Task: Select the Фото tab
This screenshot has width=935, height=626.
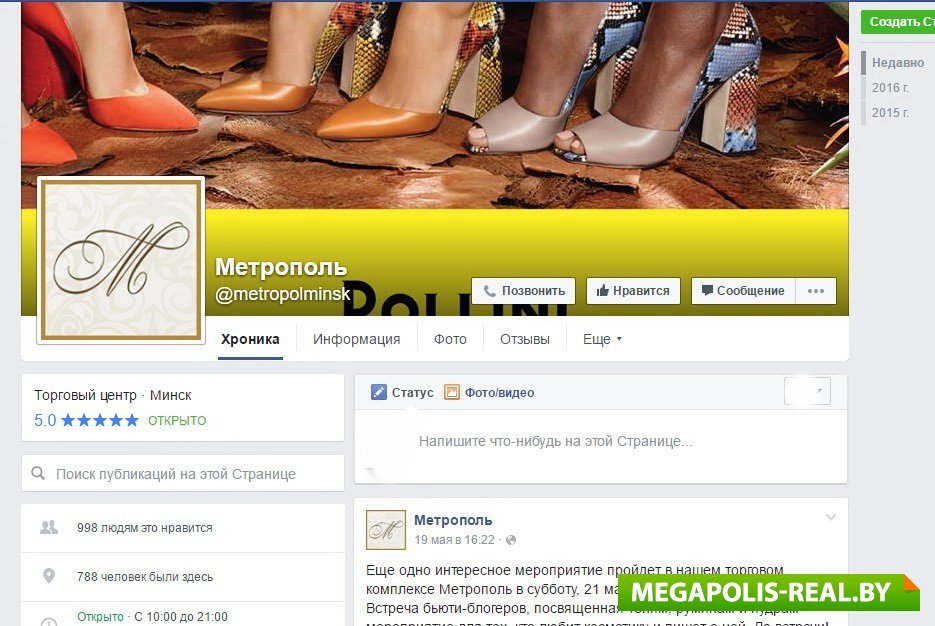Action: [450, 339]
